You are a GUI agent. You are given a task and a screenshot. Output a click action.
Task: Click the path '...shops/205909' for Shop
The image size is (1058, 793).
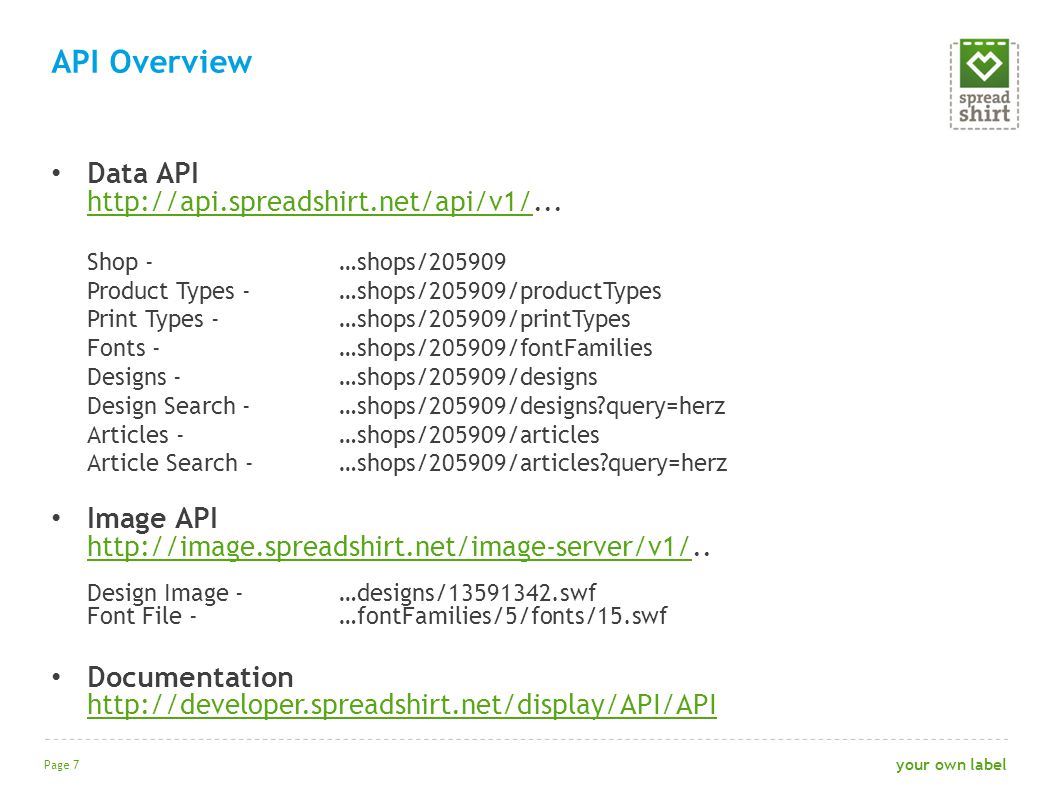click(422, 262)
